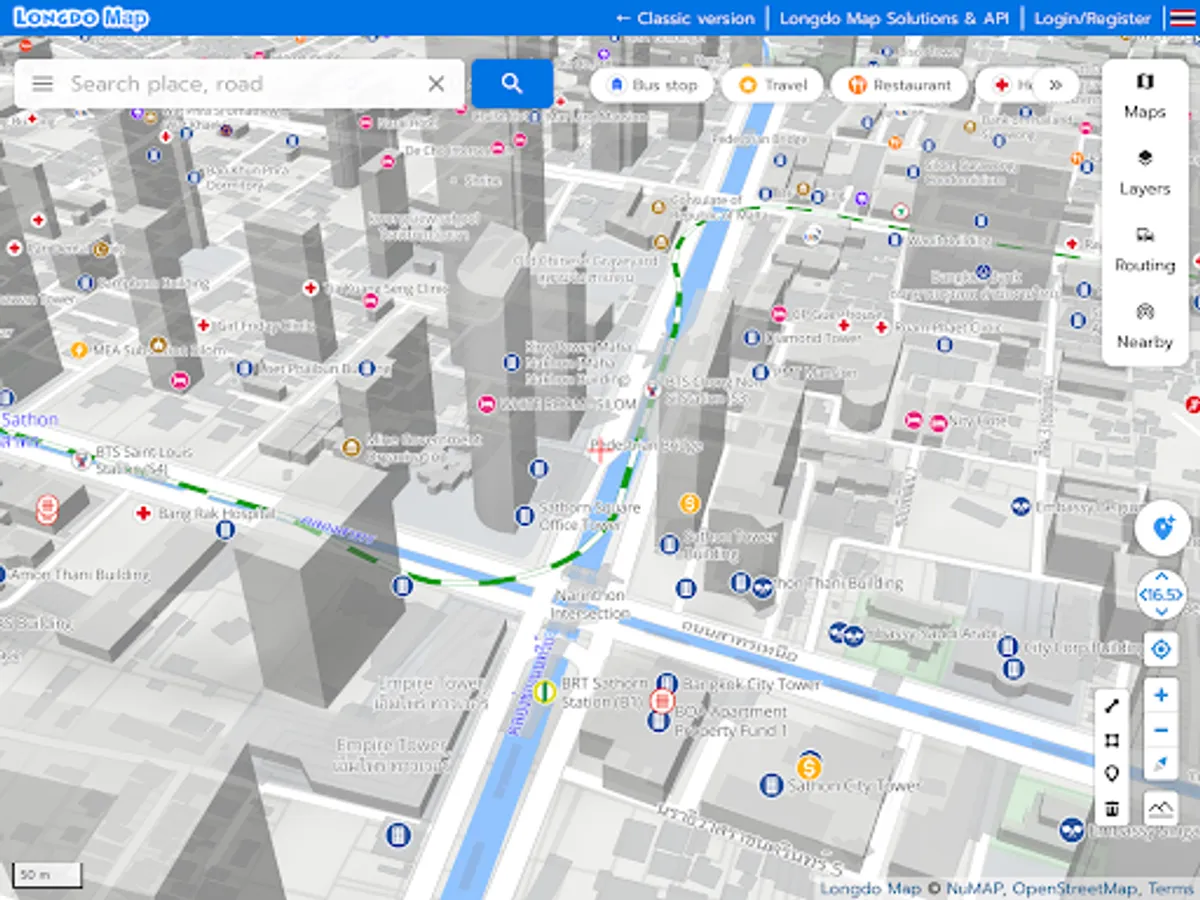Screen dimensions: 1200x900
Task: Toggle the Travel filter
Action: pos(772,85)
